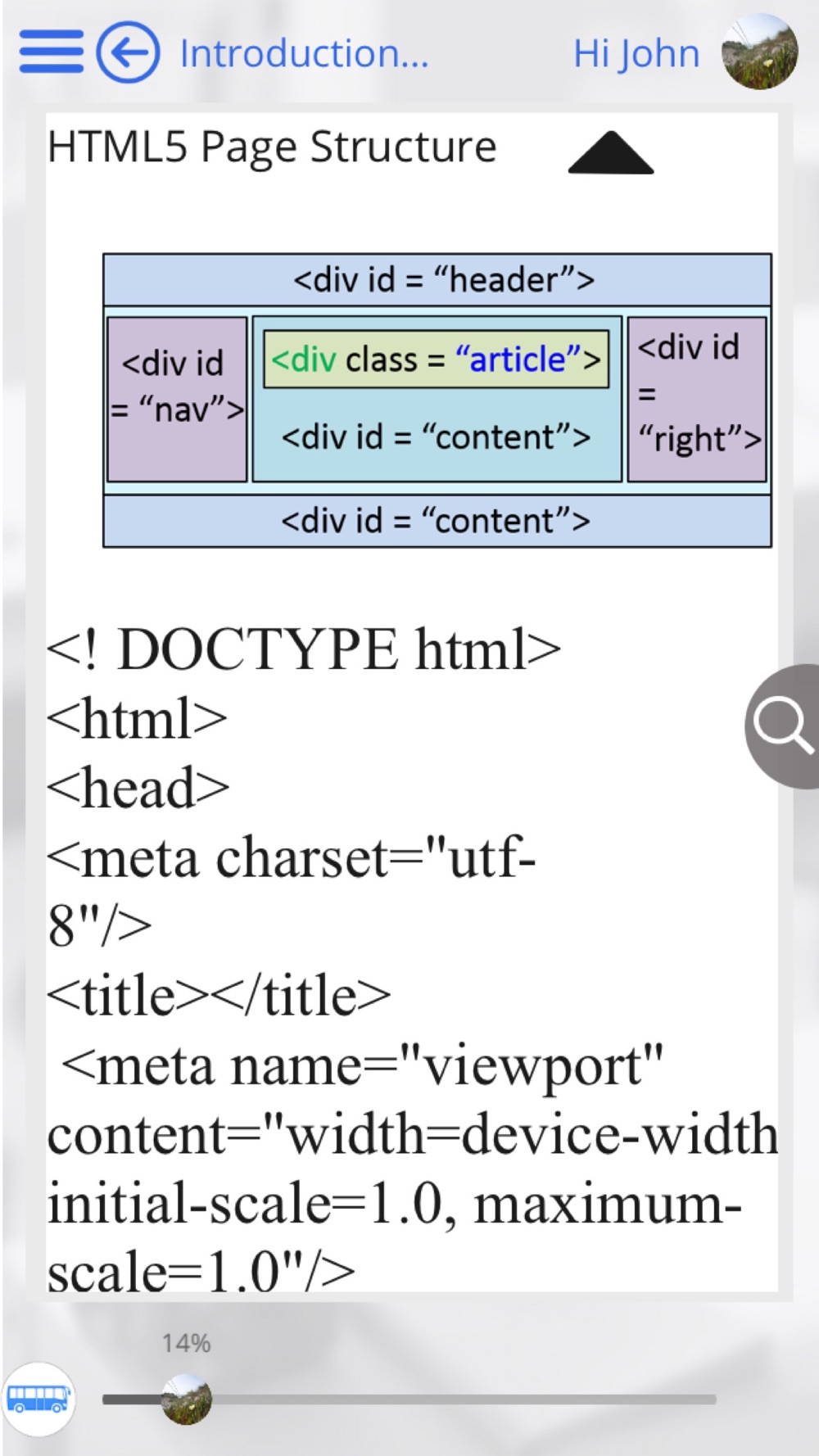This screenshot has height=1456, width=819.
Task: Click the HTML5 Page Structure heading
Action: pos(272,148)
